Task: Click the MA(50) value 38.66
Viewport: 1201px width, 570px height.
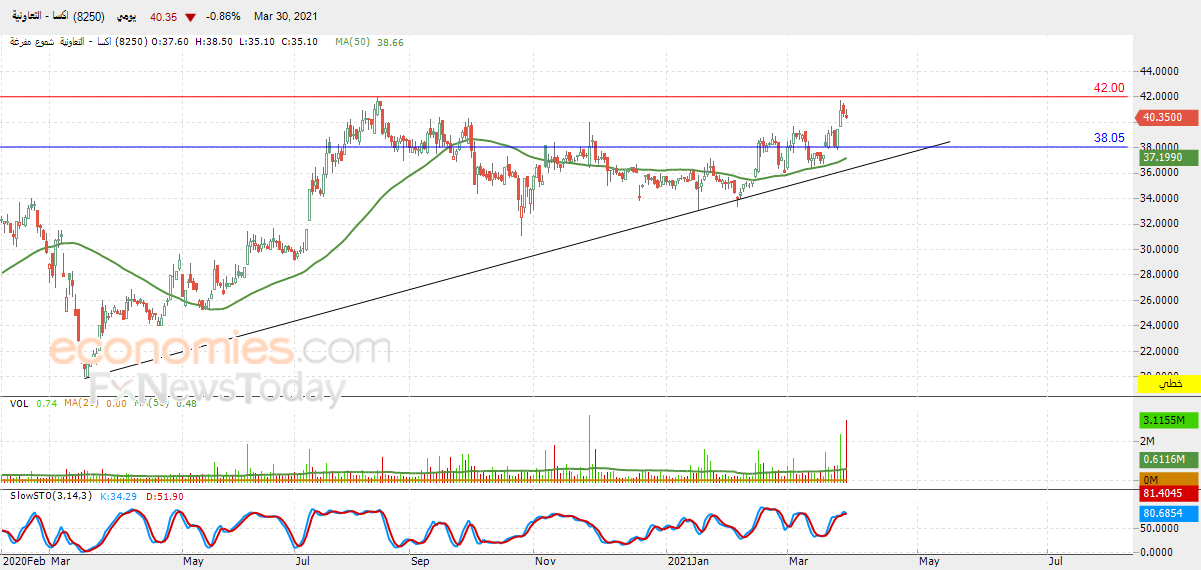Action: (389, 43)
